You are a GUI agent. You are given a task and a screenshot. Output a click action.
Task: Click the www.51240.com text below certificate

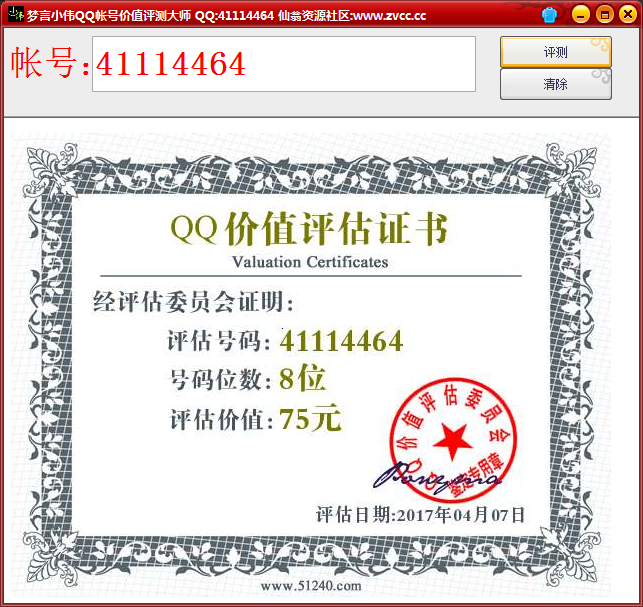(x=311, y=586)
